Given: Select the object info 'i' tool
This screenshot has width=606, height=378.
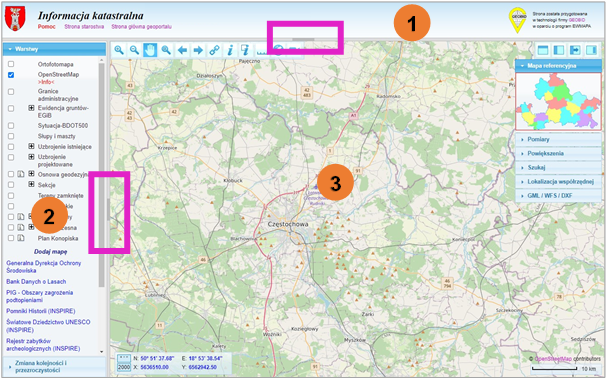Looking at the screenshot, I should pos(230,50).
